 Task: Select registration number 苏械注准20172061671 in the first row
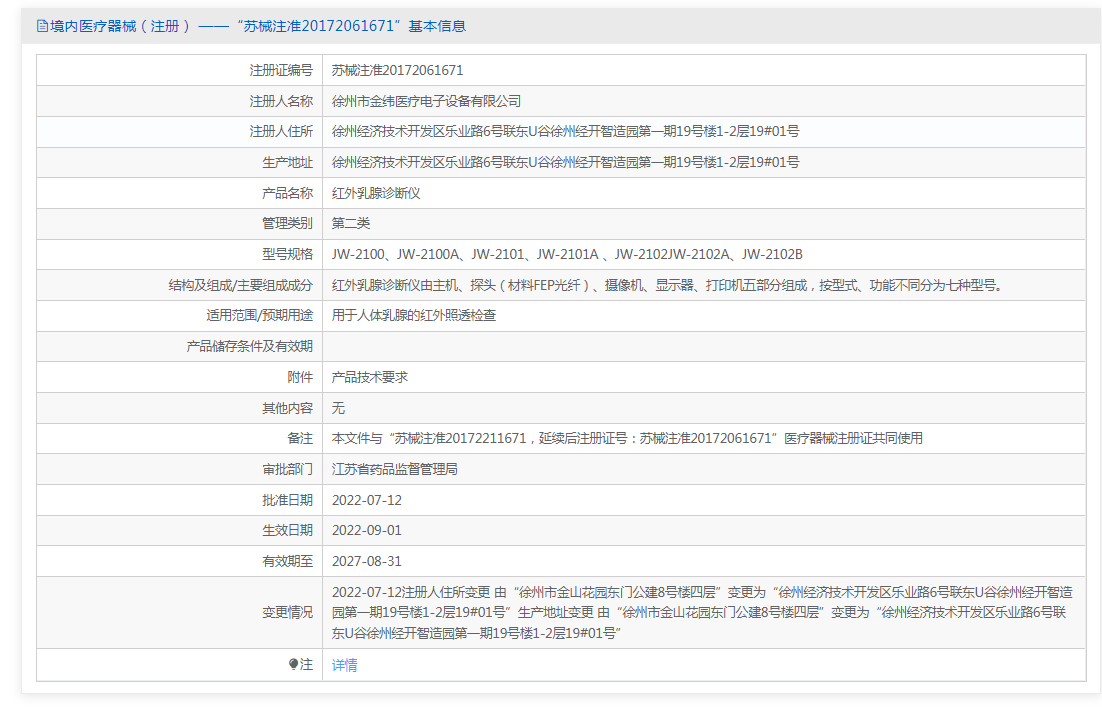pyautogui.click(x=397, y=70)
